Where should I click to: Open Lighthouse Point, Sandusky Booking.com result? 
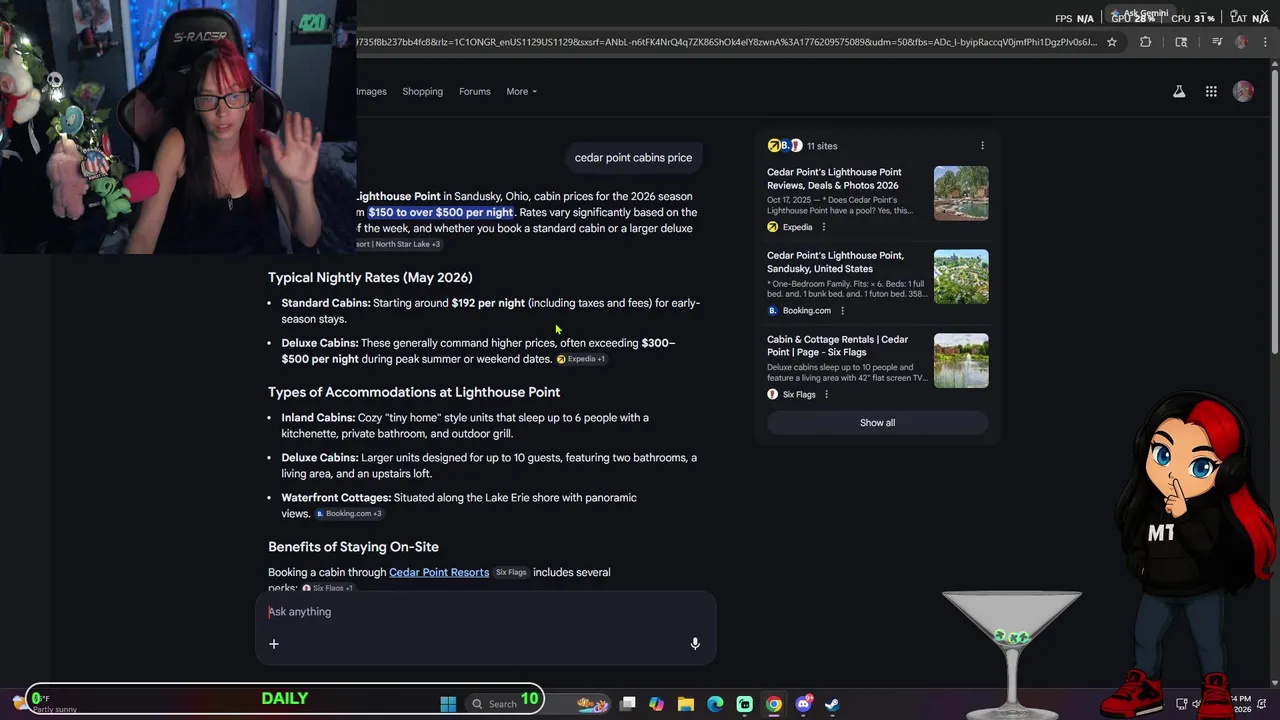[835, 262]
